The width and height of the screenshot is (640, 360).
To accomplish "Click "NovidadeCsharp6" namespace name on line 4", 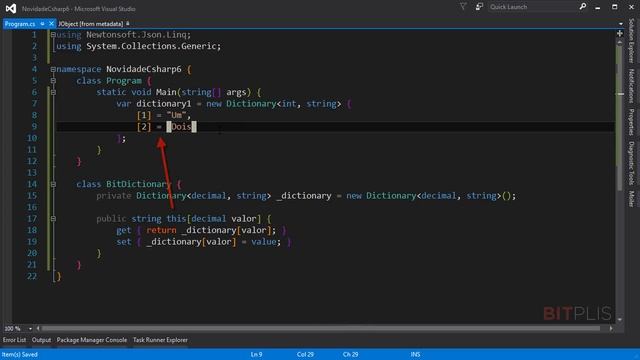I will (x=144, y=69).
